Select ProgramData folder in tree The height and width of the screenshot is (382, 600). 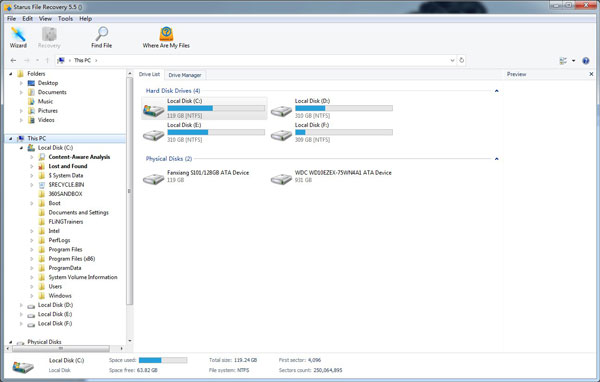(65, 268)
